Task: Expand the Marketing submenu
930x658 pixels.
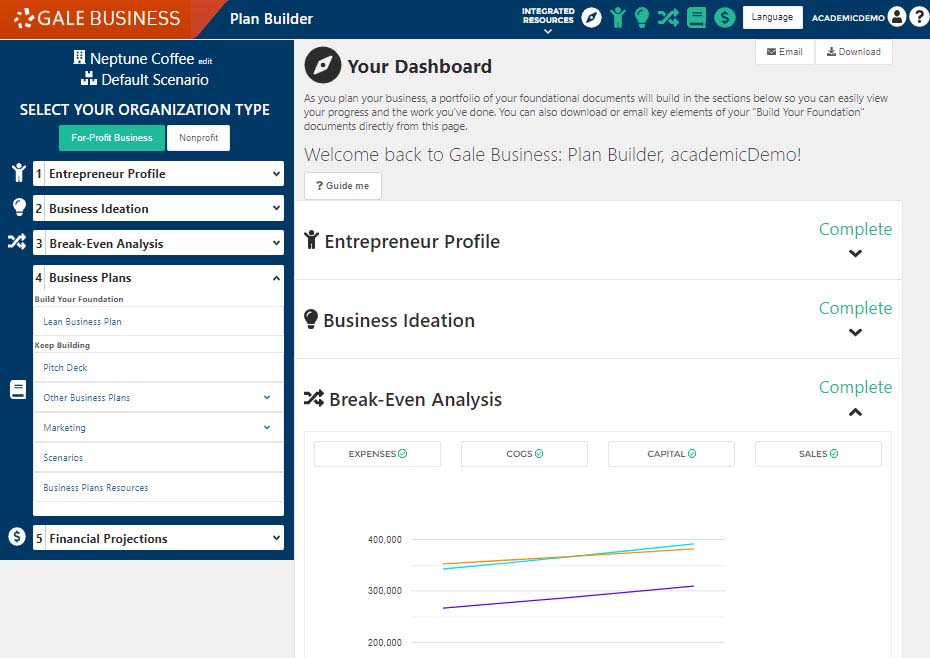Action: [x=158, y=427]
